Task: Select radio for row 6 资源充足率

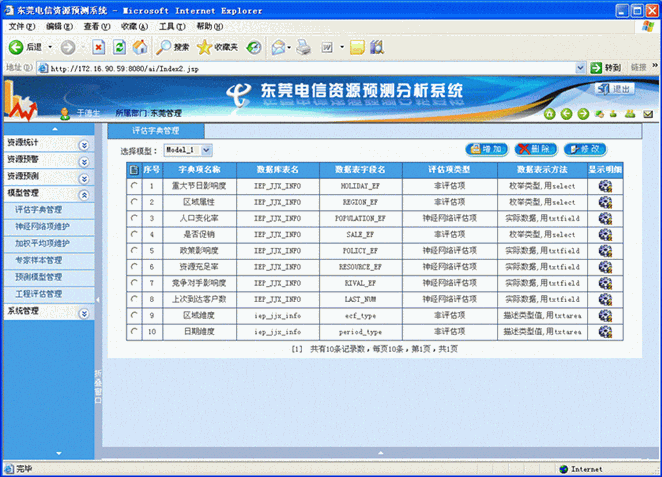Action: point(134,266)
